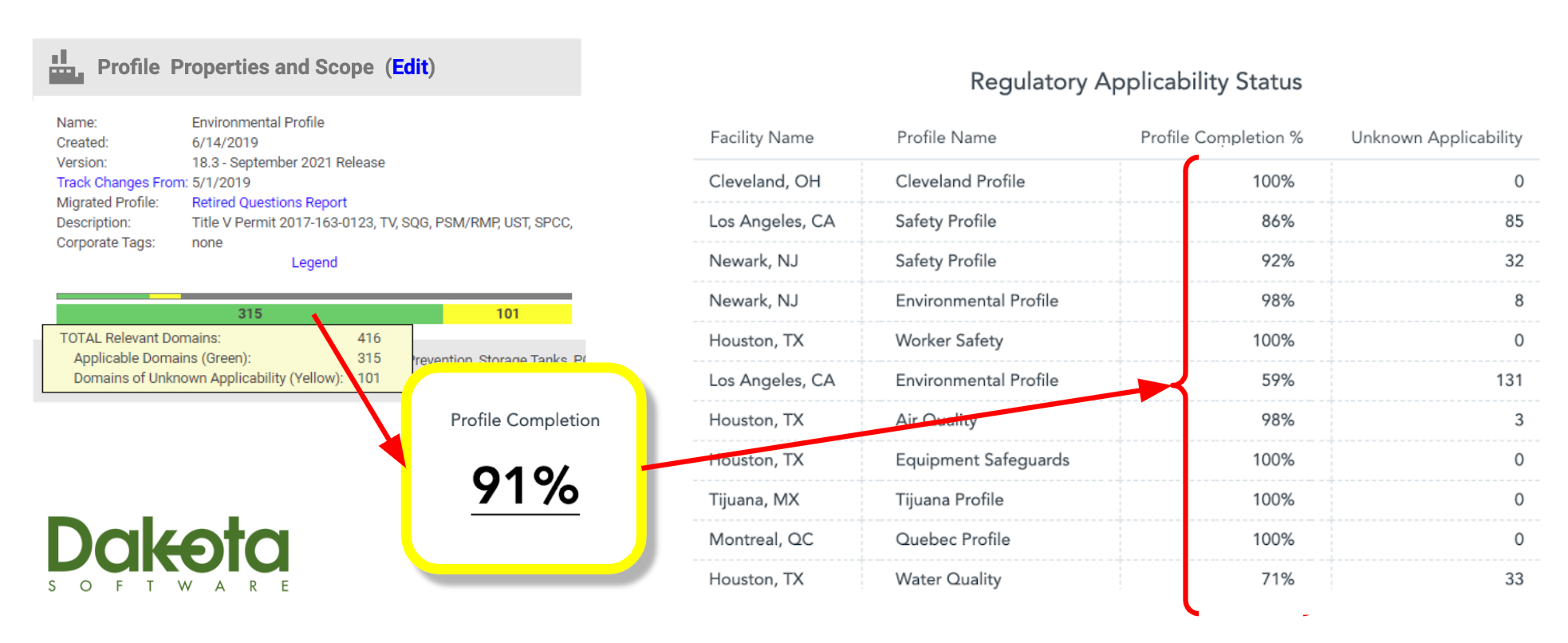Click the Worker Safety profile name

[x=949, y=341]
